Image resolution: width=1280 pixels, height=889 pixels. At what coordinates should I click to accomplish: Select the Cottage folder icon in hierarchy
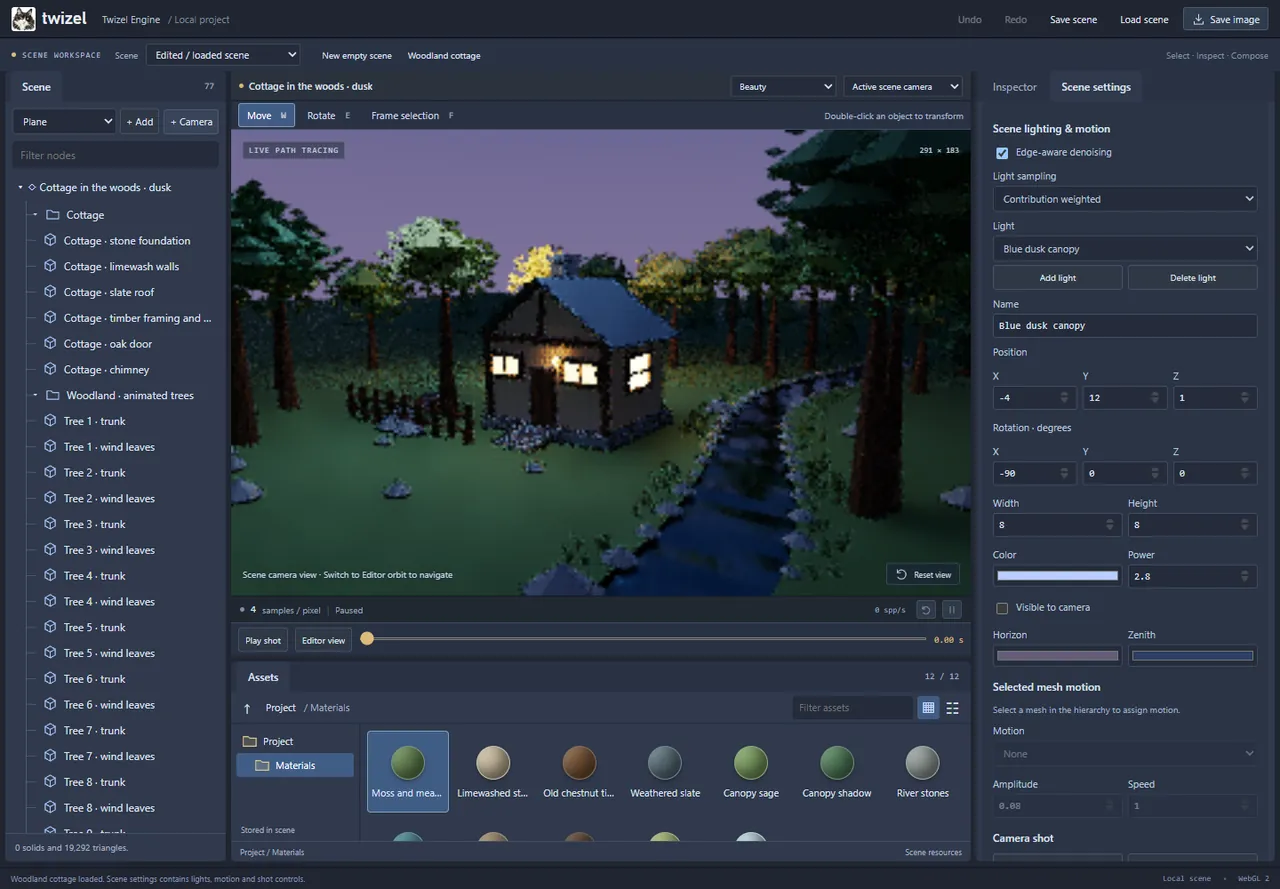[53, 215]
